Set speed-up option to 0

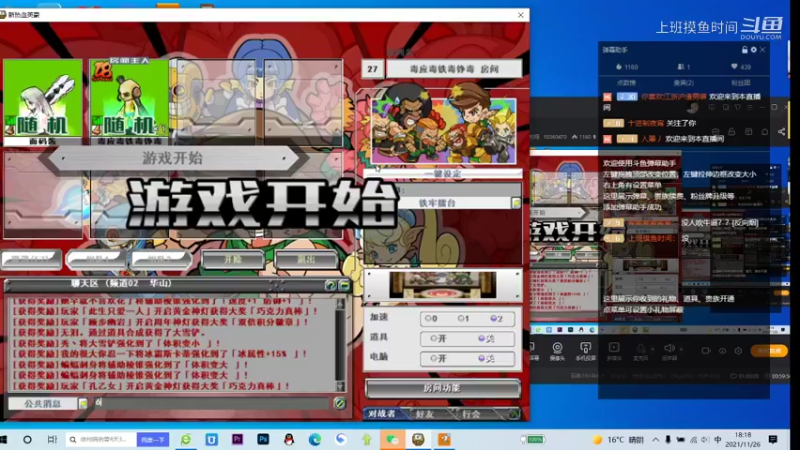[x=431, y=318]
